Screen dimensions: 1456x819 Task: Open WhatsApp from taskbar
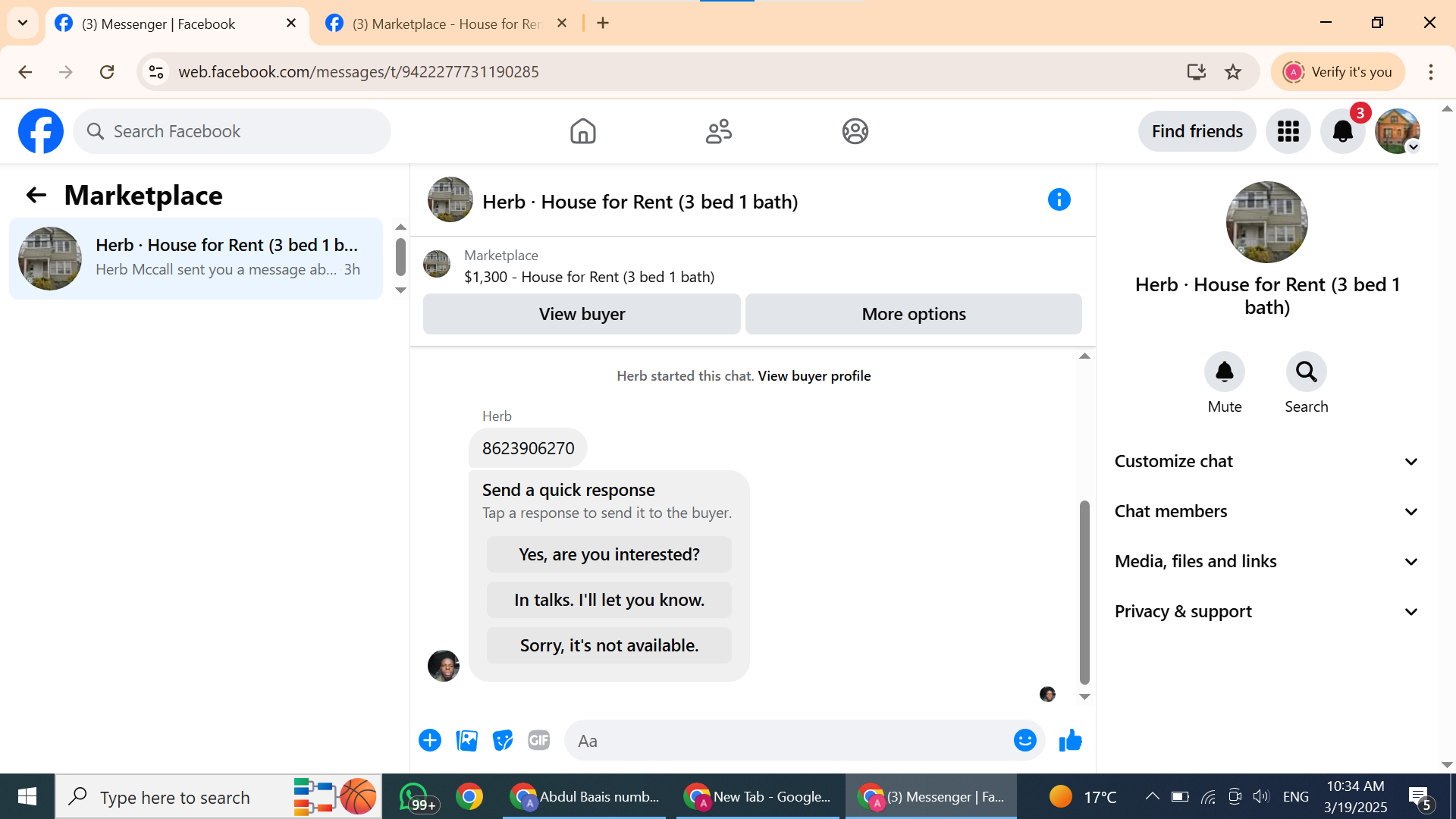[x=417, y=796]
